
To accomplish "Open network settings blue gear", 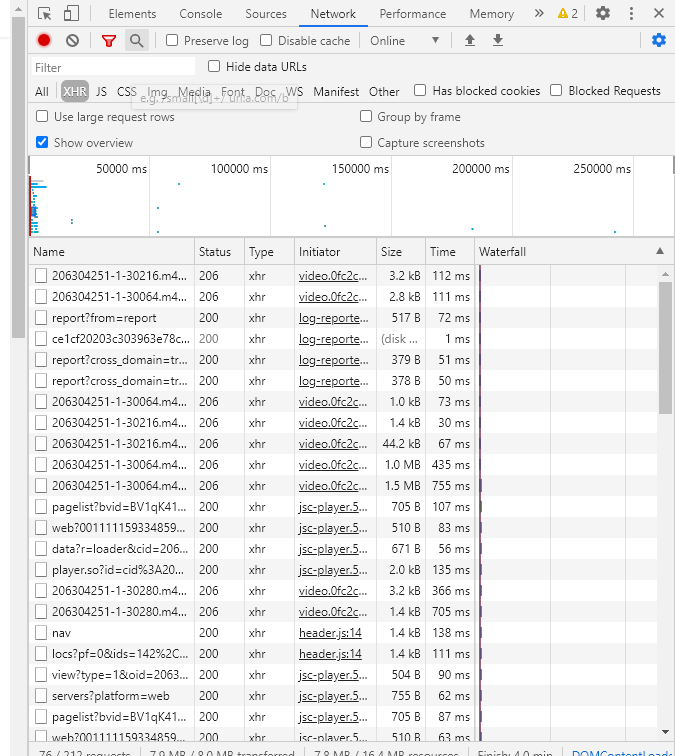I will (x=659, y=40).
